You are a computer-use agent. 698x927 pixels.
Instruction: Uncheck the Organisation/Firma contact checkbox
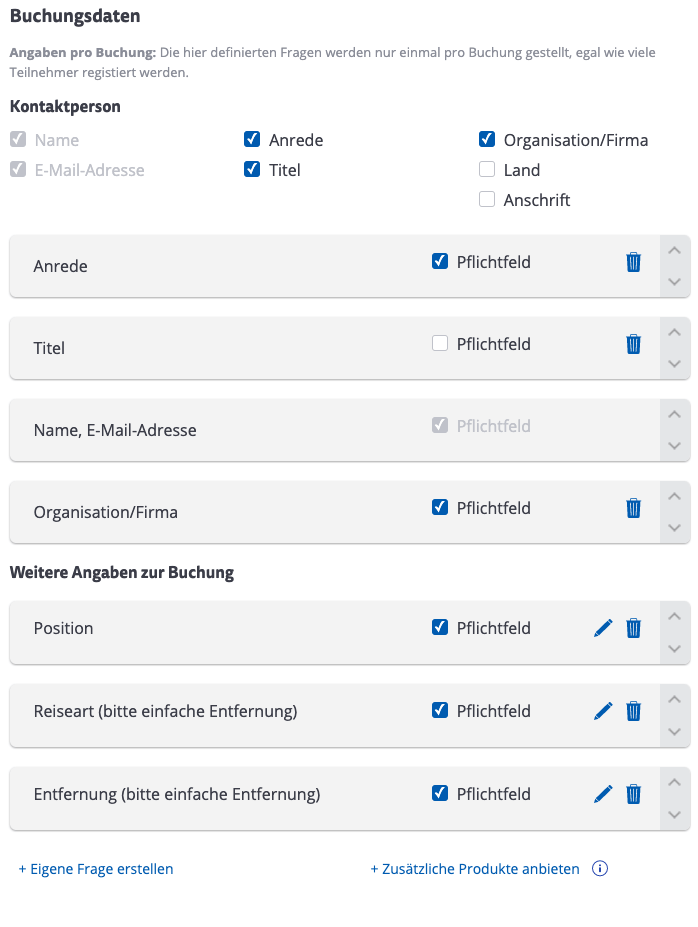(x=487, y=140)
